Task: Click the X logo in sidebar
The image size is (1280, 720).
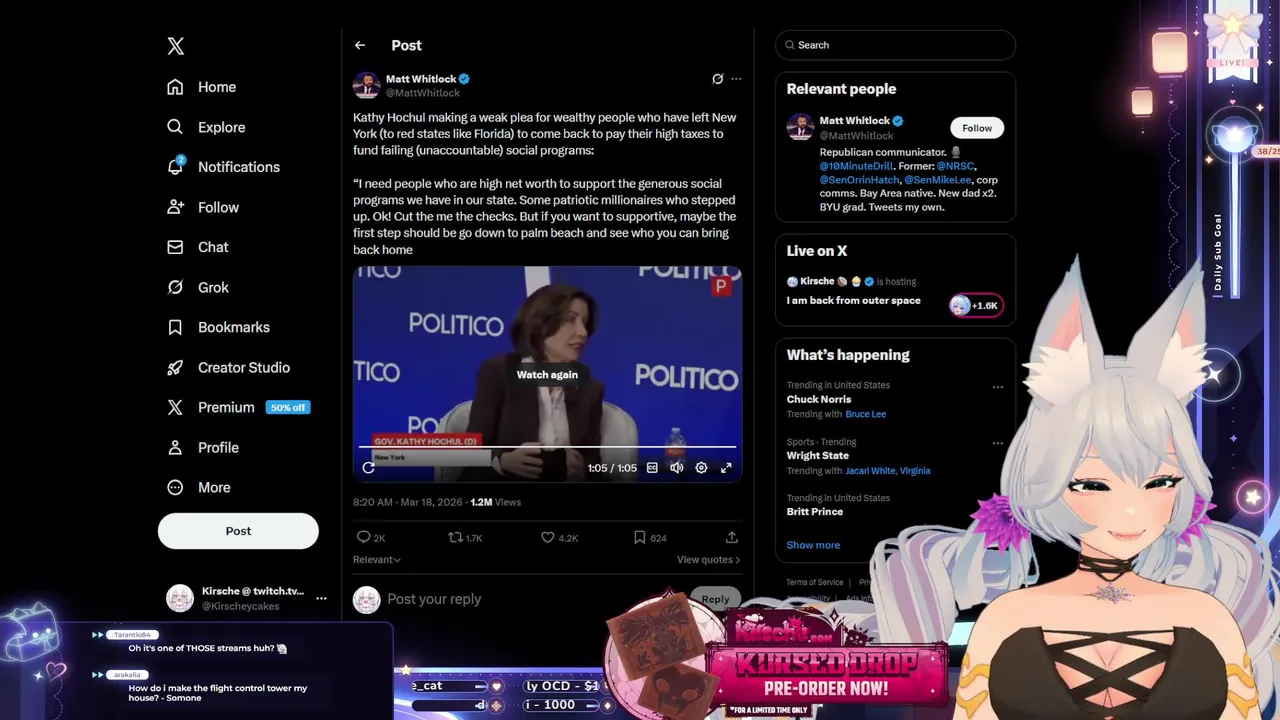Action: pos(176,46)
